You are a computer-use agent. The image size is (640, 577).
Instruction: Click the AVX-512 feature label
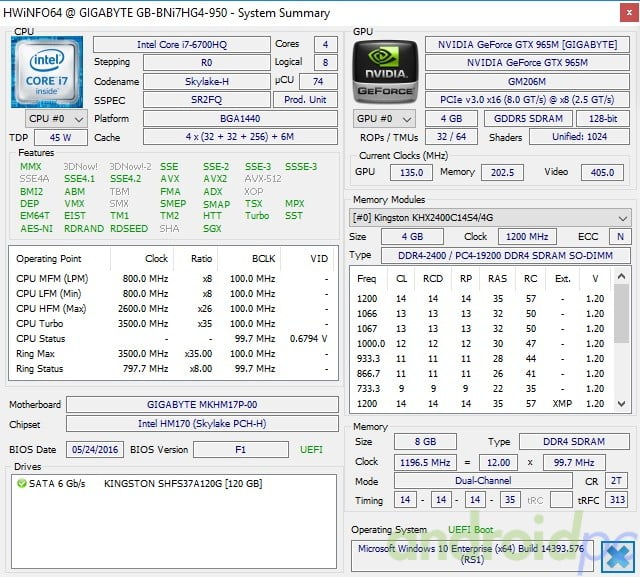tap(263, 179)
